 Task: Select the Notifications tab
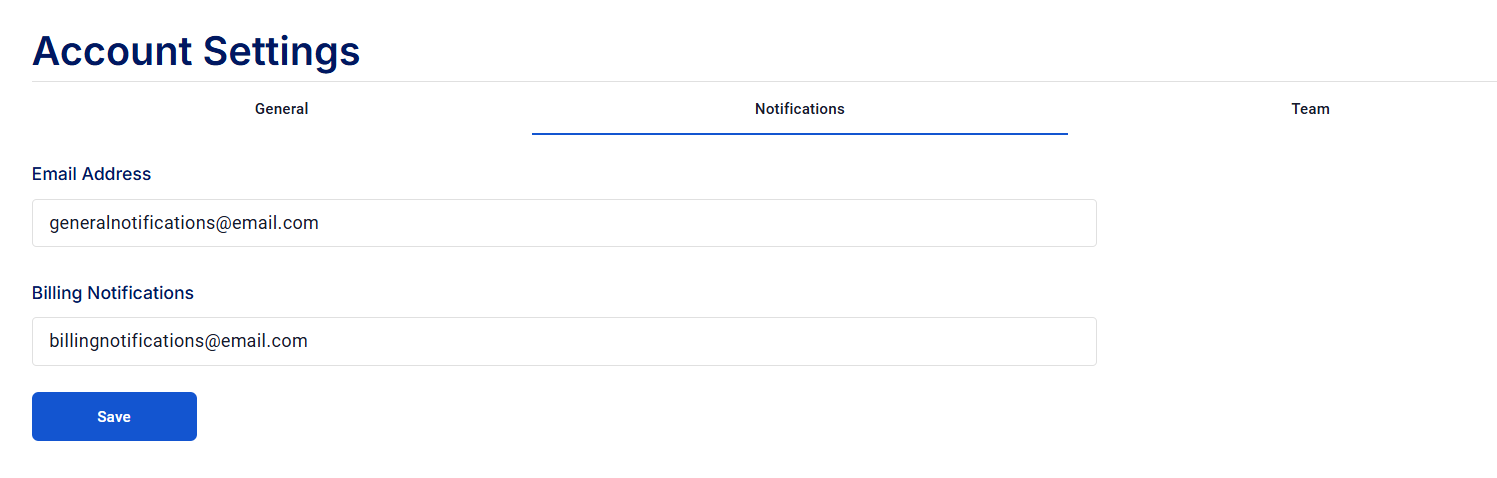point(799,109)
